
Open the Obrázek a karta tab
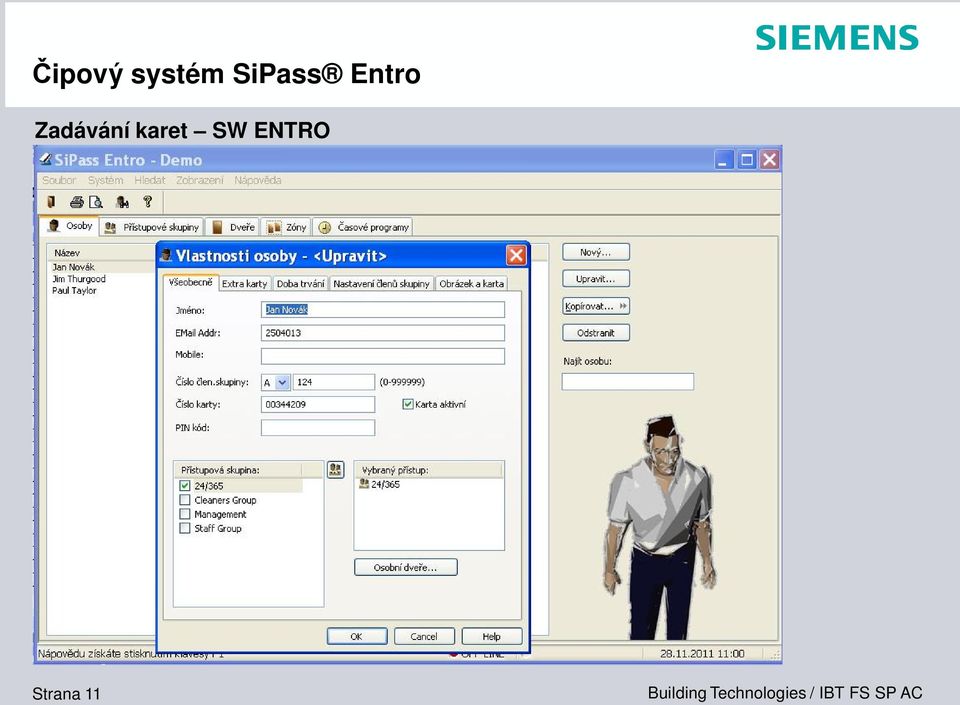pyautogui.click(x=471, y=283)
